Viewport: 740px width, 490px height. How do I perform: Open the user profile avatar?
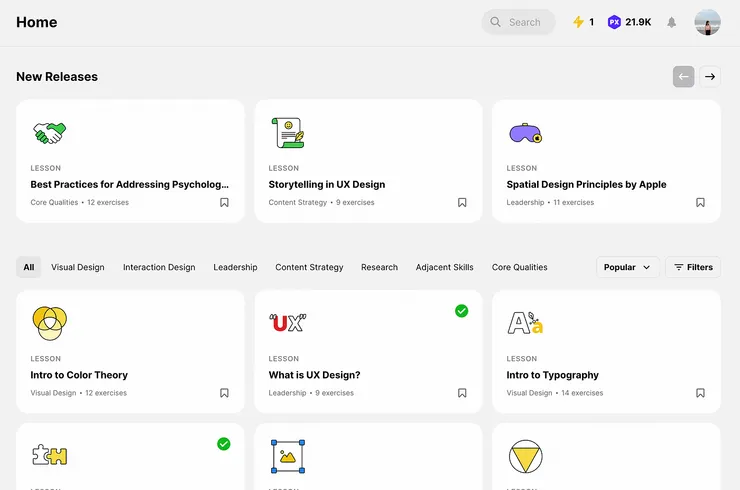tap(707, 22)
